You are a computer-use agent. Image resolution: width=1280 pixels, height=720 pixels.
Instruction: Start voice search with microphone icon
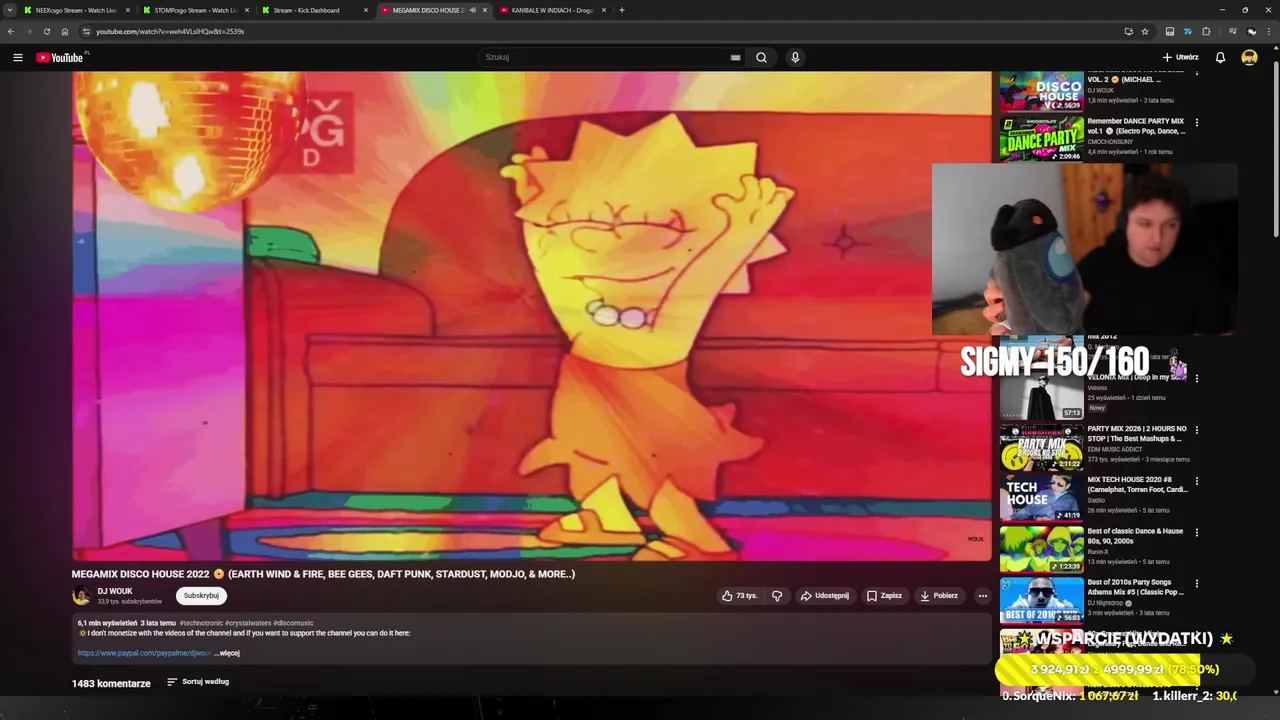(795, 57)
